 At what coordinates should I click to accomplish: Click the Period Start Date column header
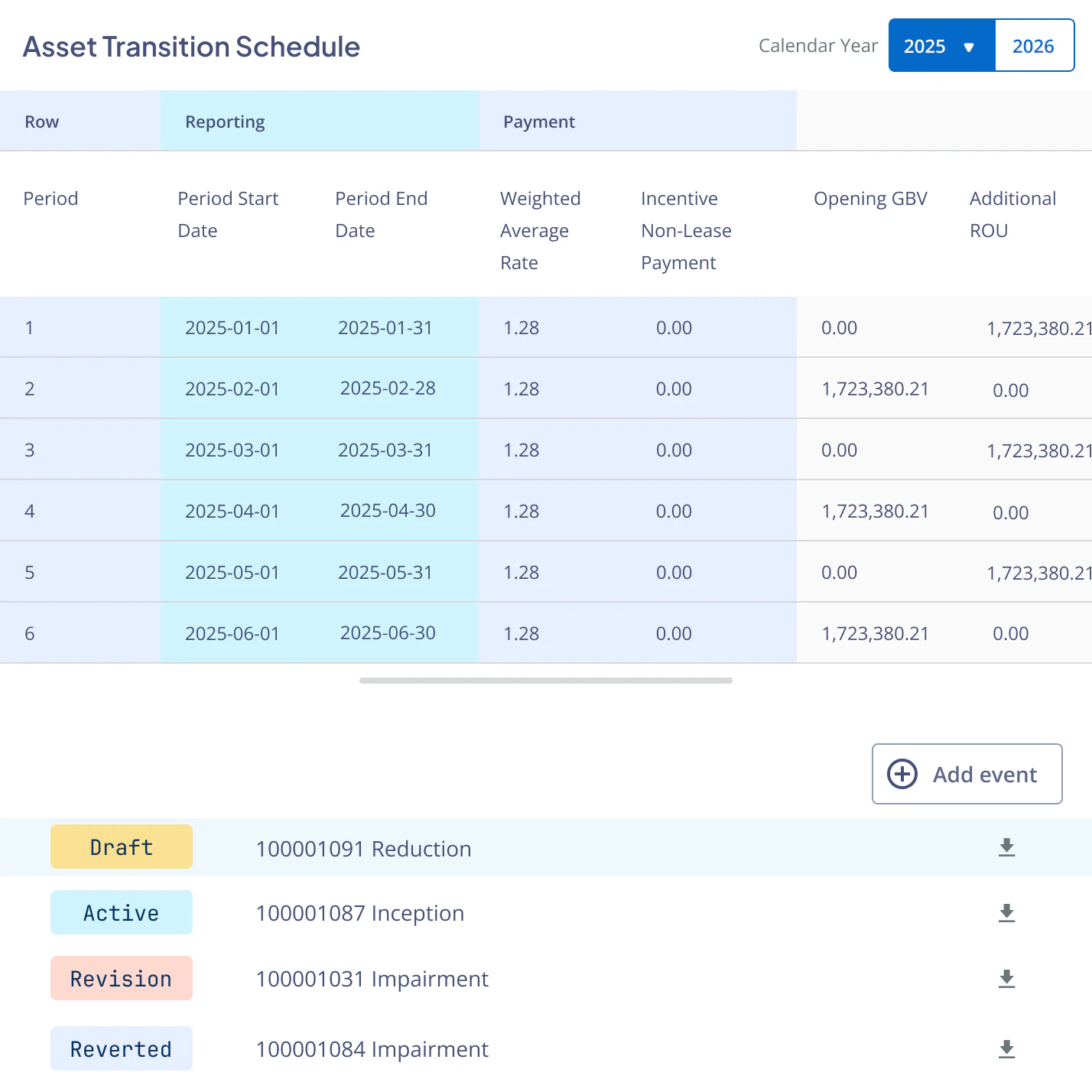click(227, 214)
